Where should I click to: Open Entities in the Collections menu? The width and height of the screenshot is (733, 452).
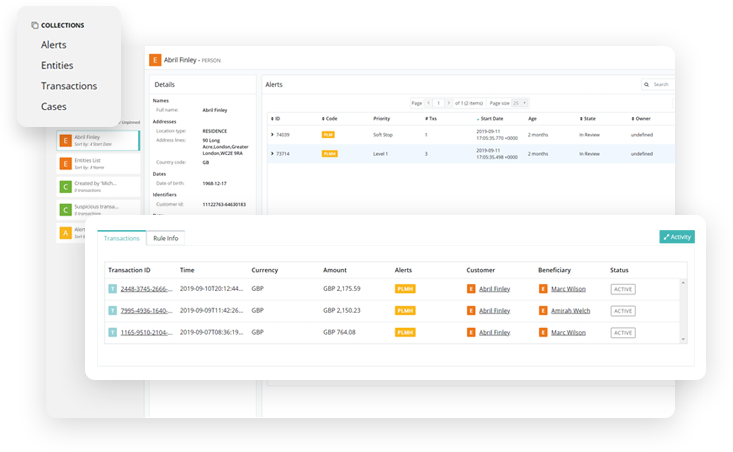click(57, 65)
